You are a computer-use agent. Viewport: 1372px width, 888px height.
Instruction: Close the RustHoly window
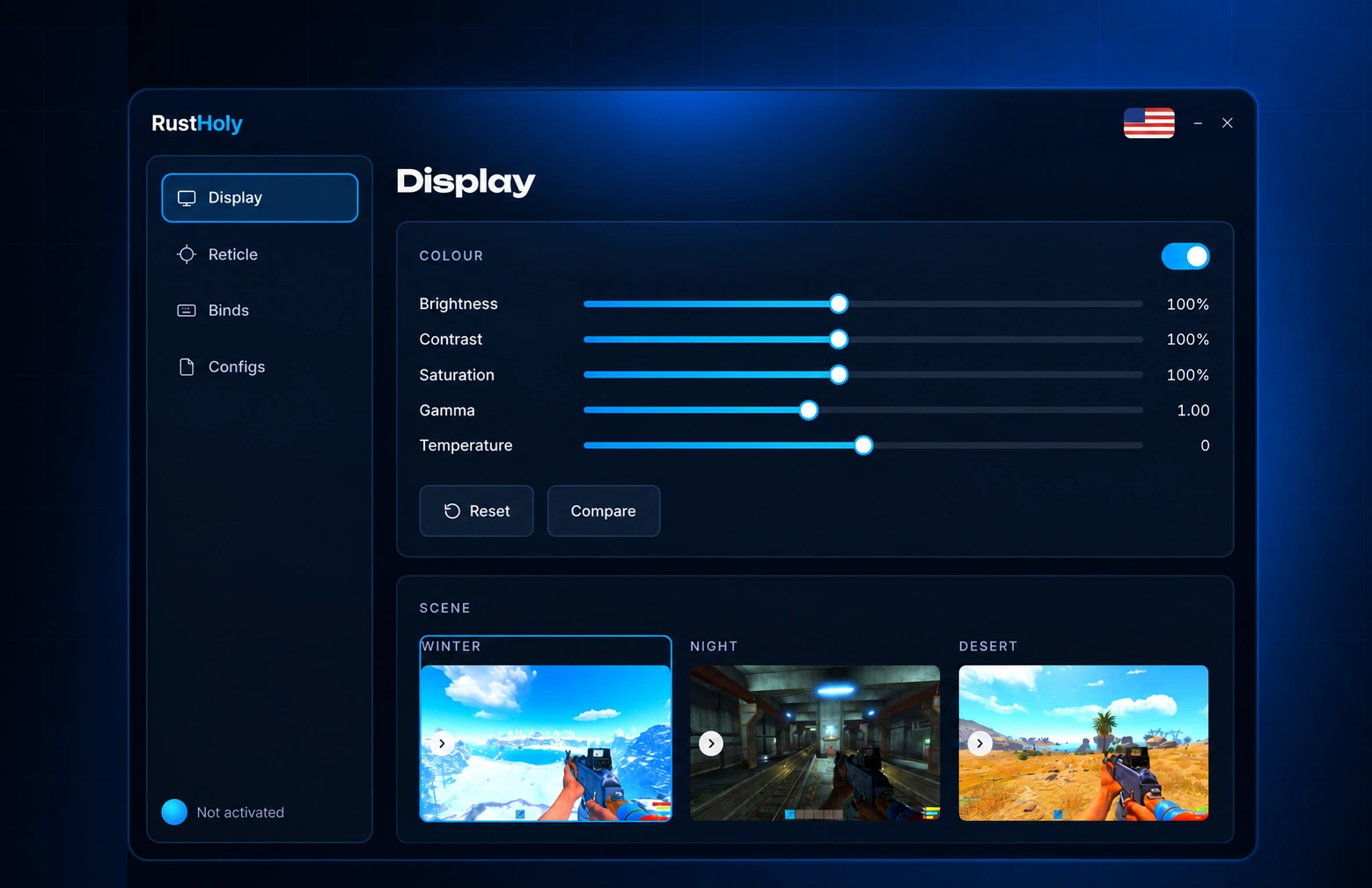pyautogui.click(x=1228, y=123)
